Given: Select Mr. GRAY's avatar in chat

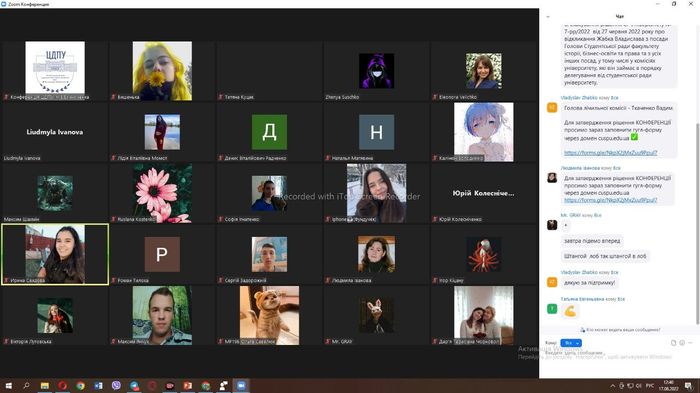Looking at the screenshot, I should [x=552, y=225].
